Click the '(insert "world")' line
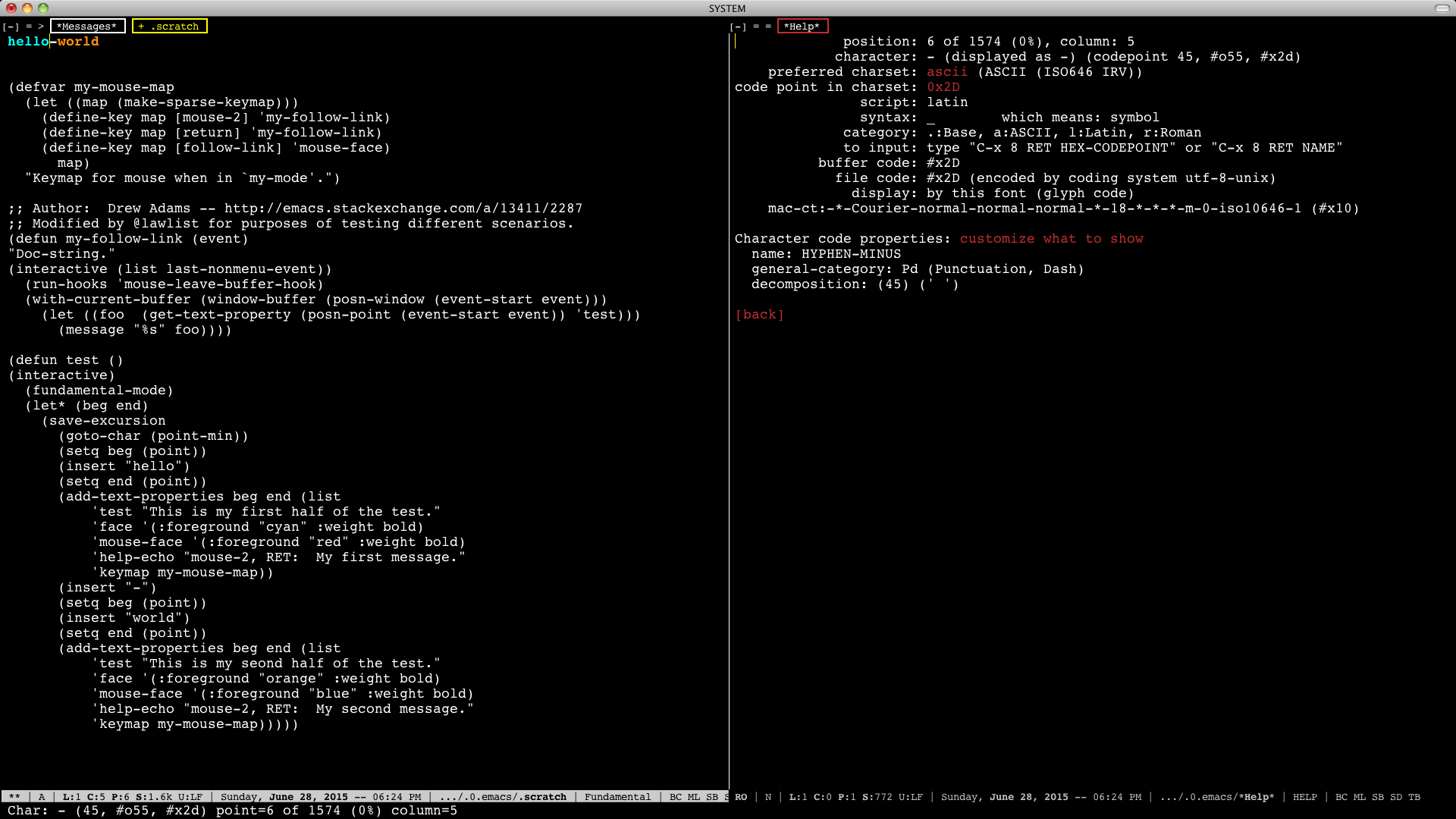This screenshot has height=819, width=1456. point(124,618)
